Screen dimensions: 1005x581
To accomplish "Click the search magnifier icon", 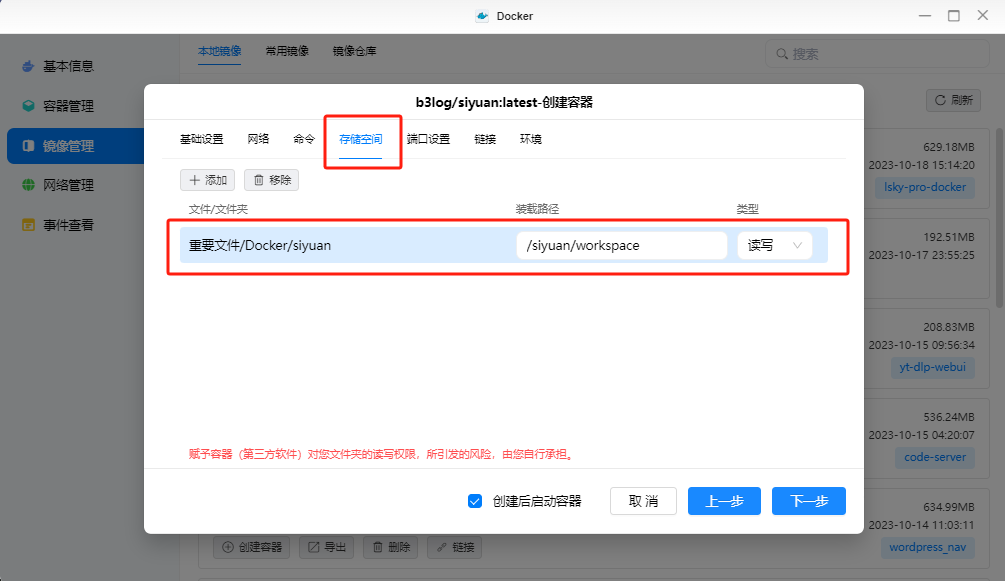I will point(781,54).
